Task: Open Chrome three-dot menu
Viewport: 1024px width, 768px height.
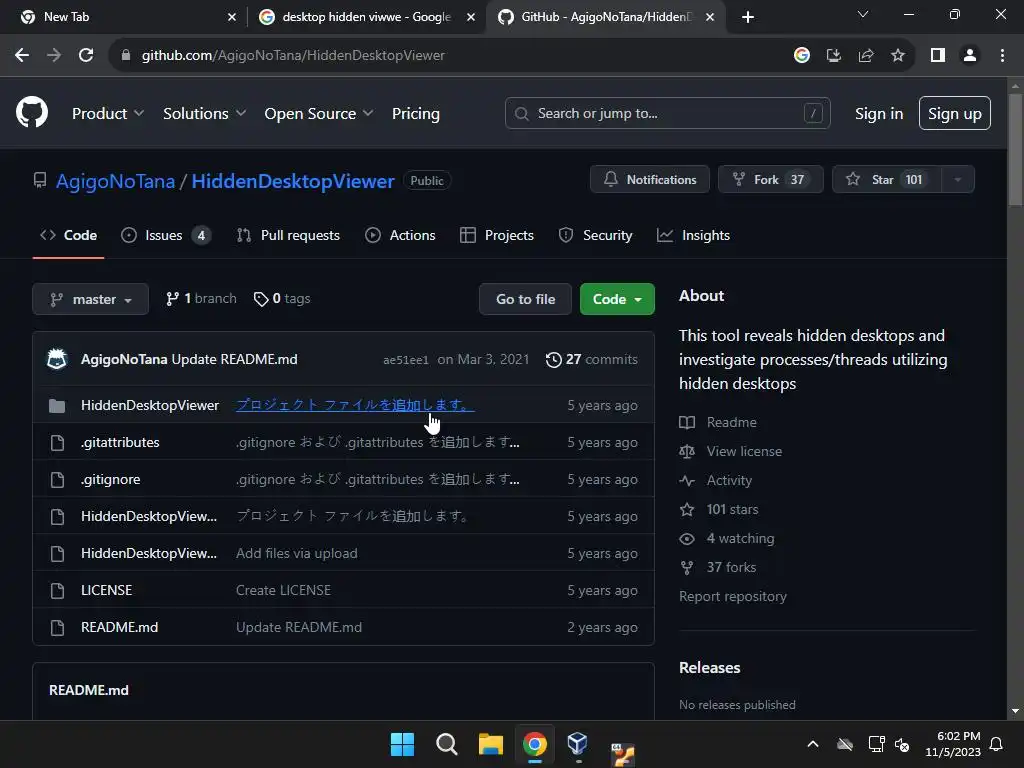Action: click(x=1002, y=56)
